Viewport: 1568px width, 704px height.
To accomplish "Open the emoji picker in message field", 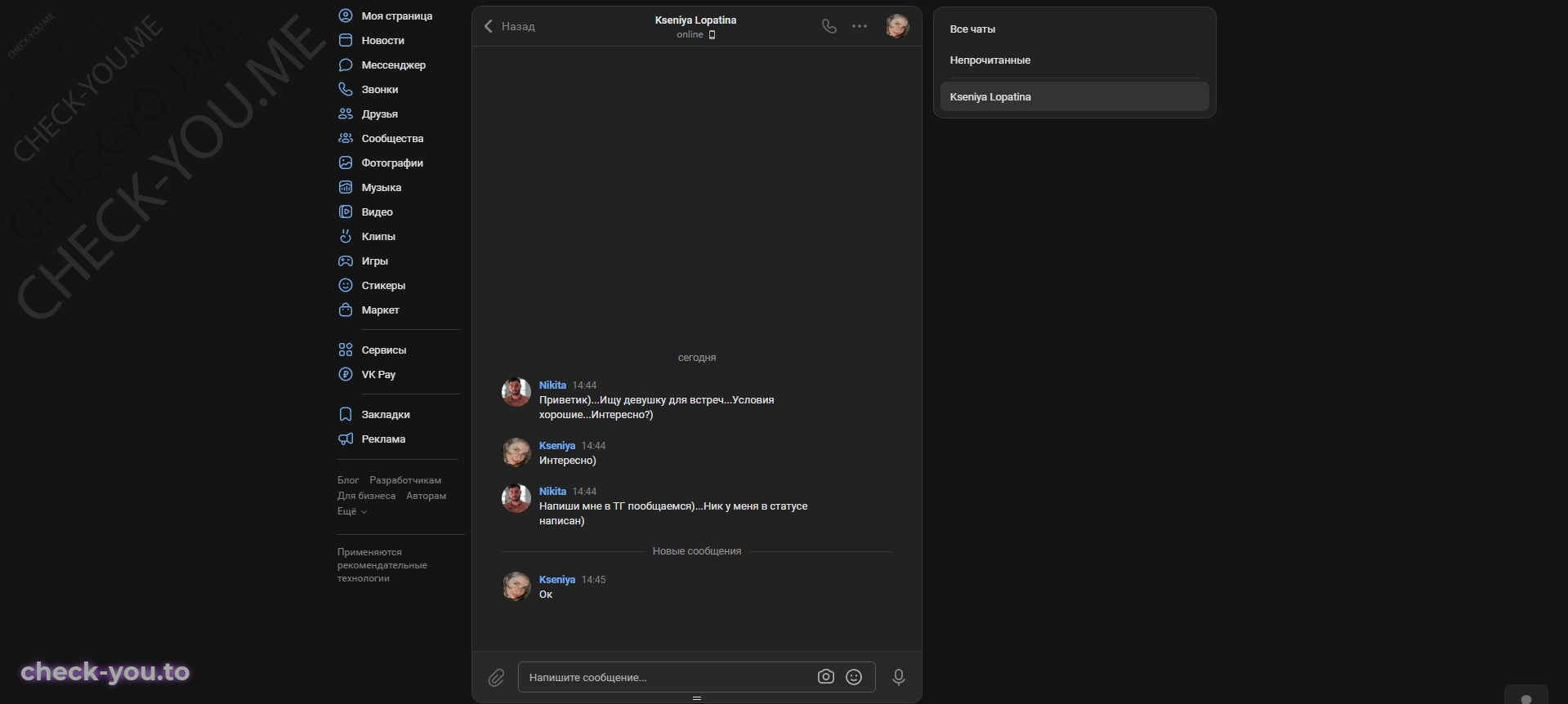I will coord(854,677).
